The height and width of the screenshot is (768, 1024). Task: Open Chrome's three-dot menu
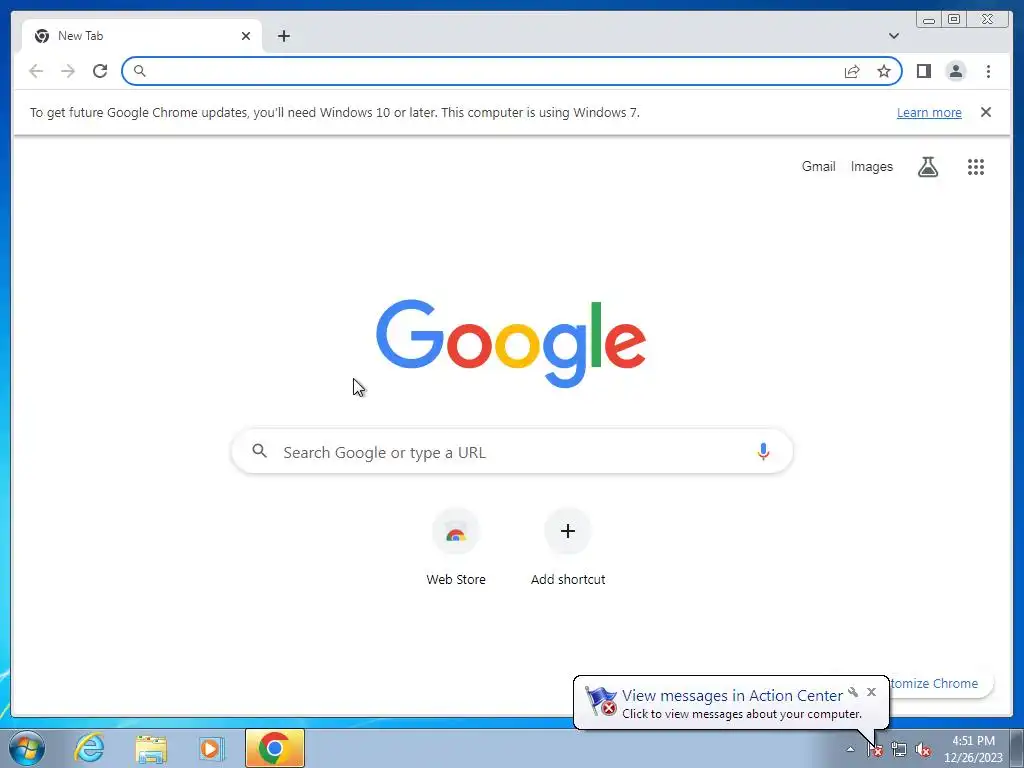(988, 71)
